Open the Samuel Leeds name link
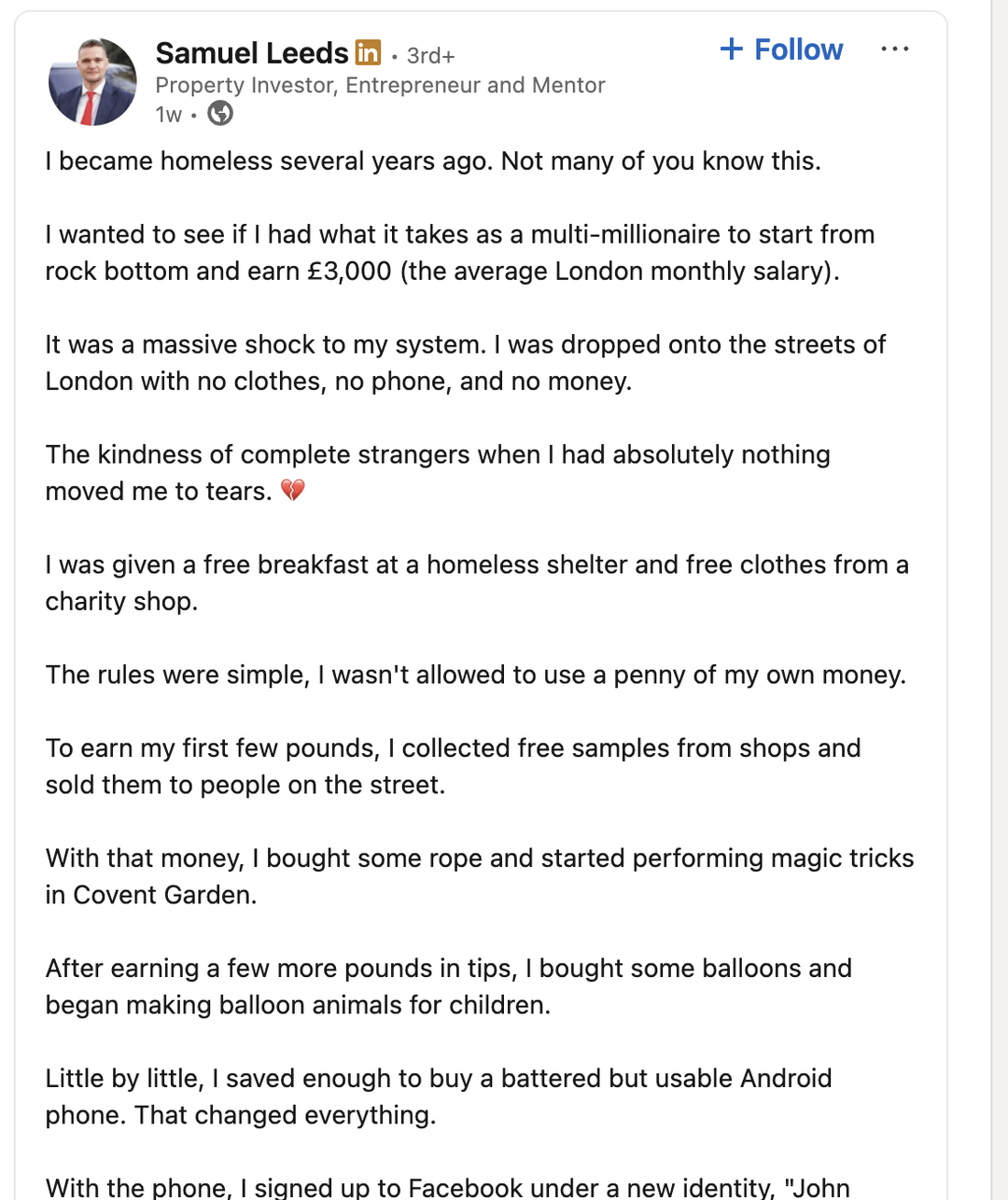 252,53
